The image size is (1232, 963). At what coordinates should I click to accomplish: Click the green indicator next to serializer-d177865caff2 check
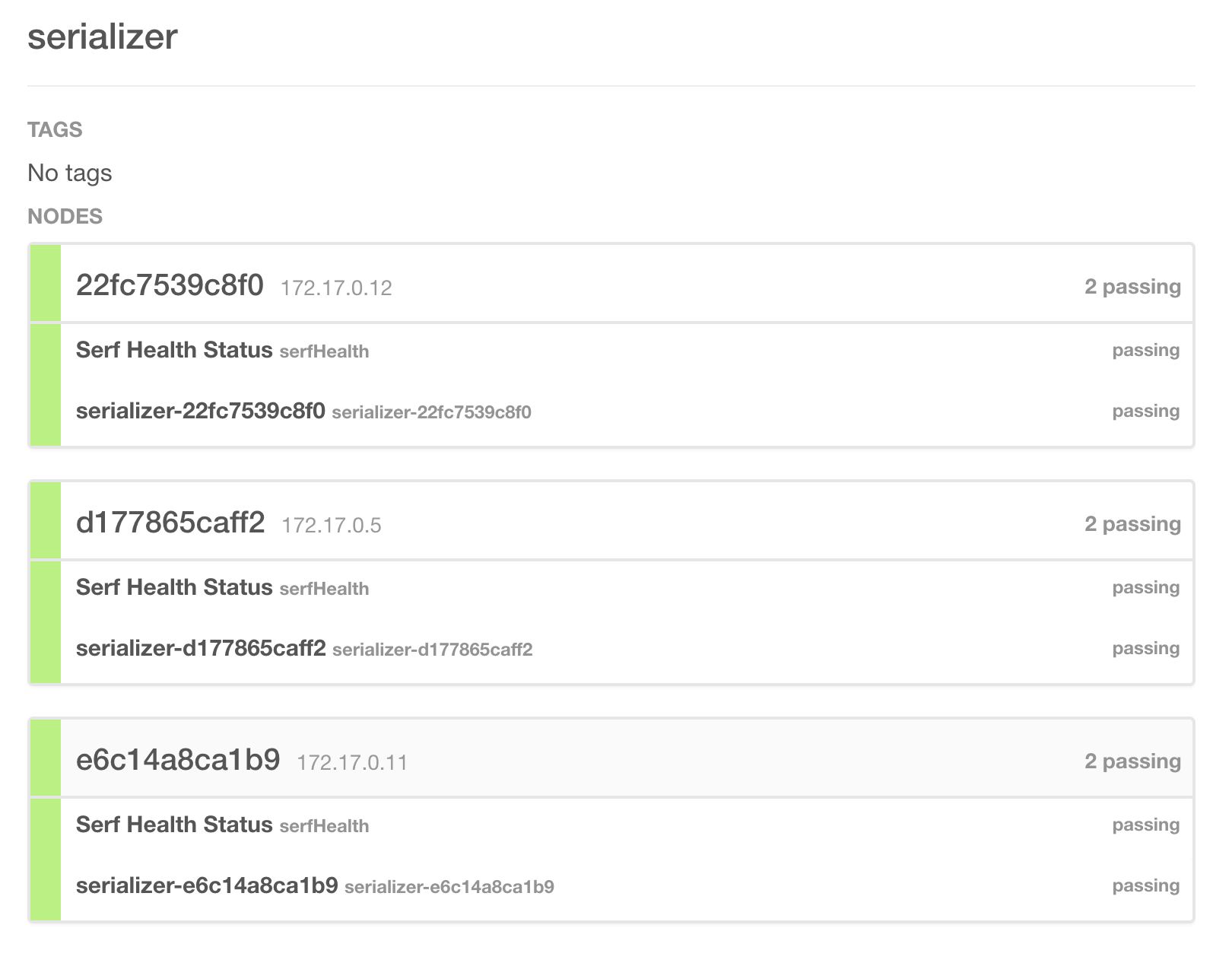coord(44,649)
